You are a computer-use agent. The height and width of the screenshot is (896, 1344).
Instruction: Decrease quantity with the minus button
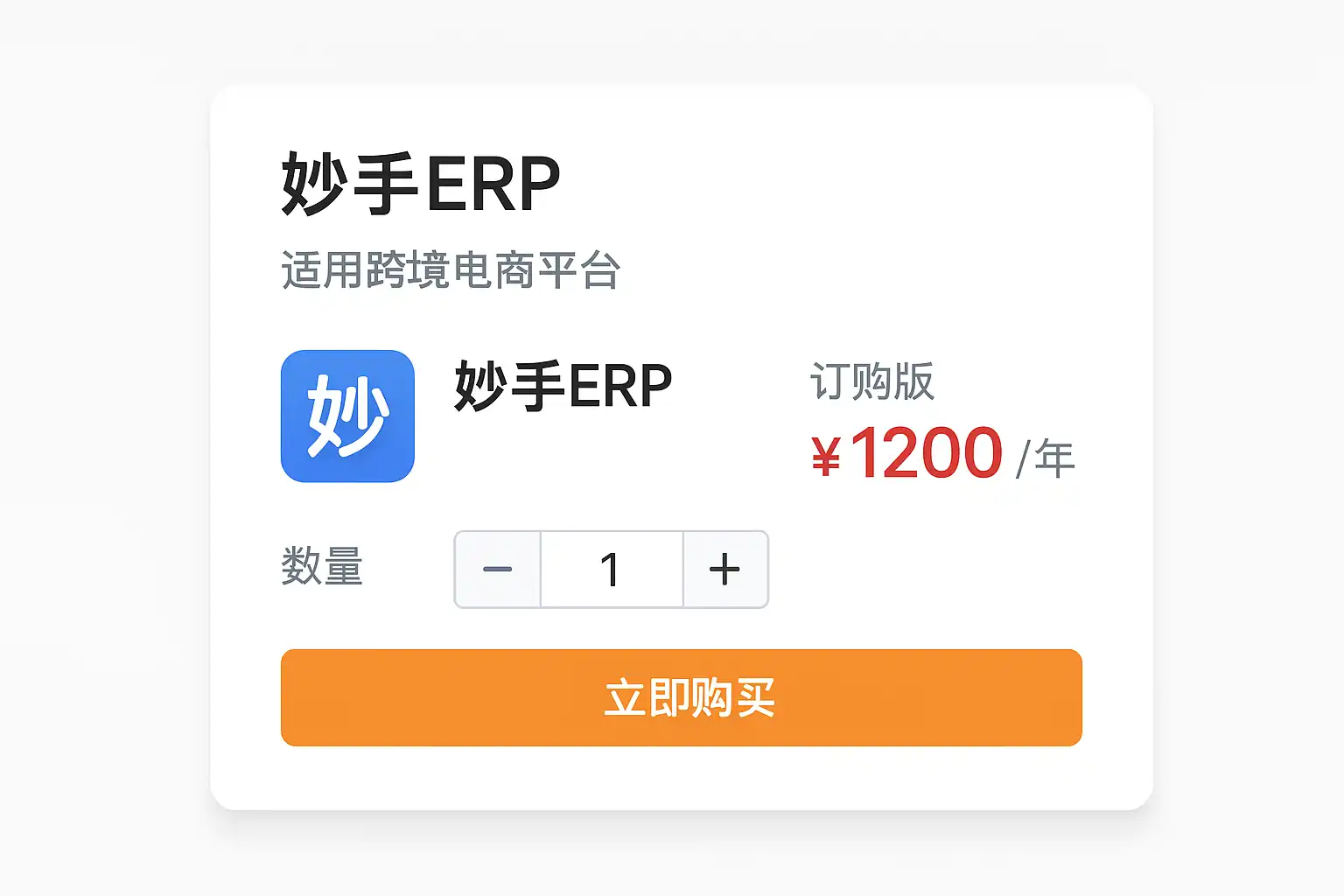coord(498,570)
